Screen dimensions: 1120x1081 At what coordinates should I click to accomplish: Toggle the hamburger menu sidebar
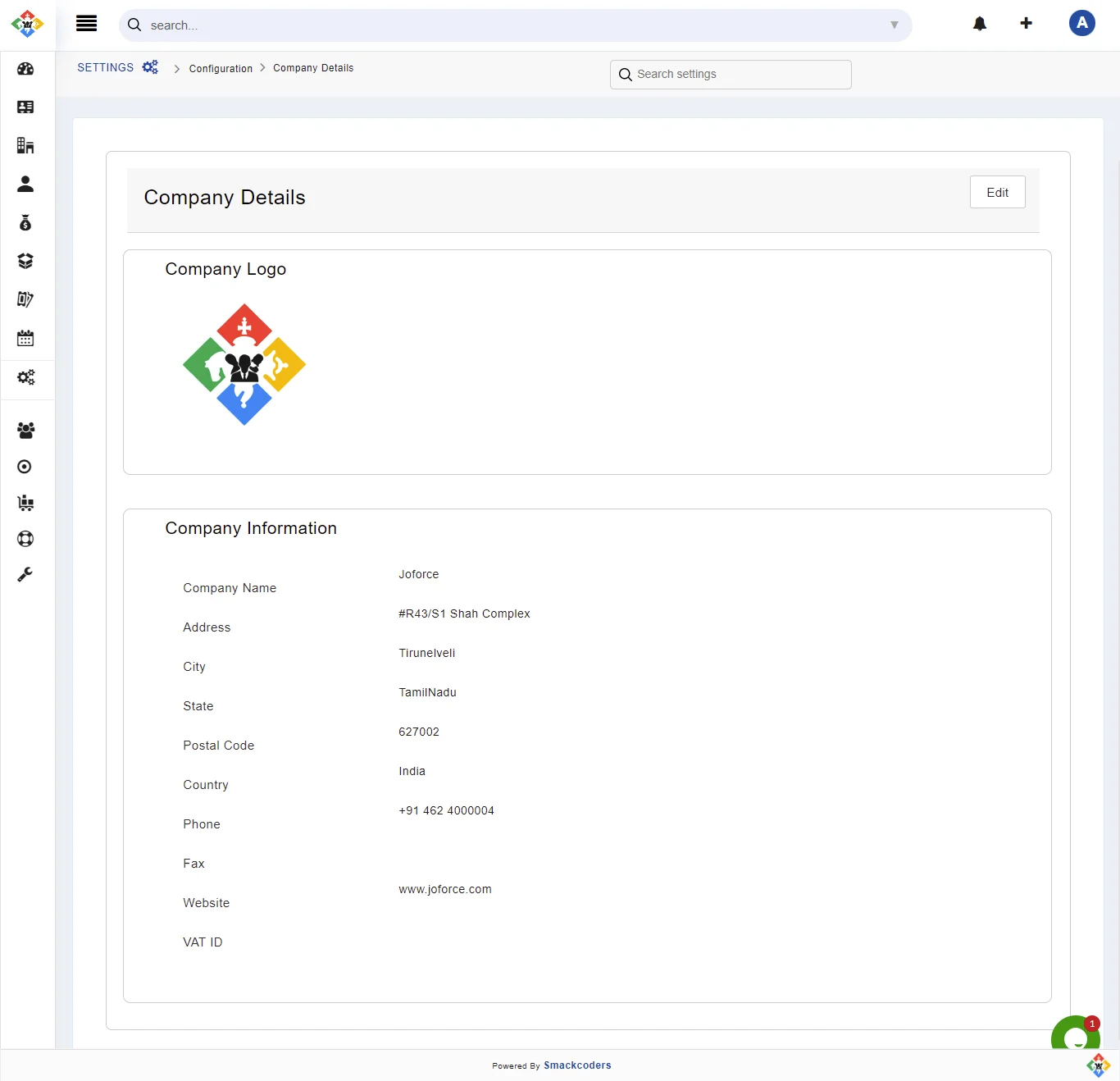click(x=86, y=24)
